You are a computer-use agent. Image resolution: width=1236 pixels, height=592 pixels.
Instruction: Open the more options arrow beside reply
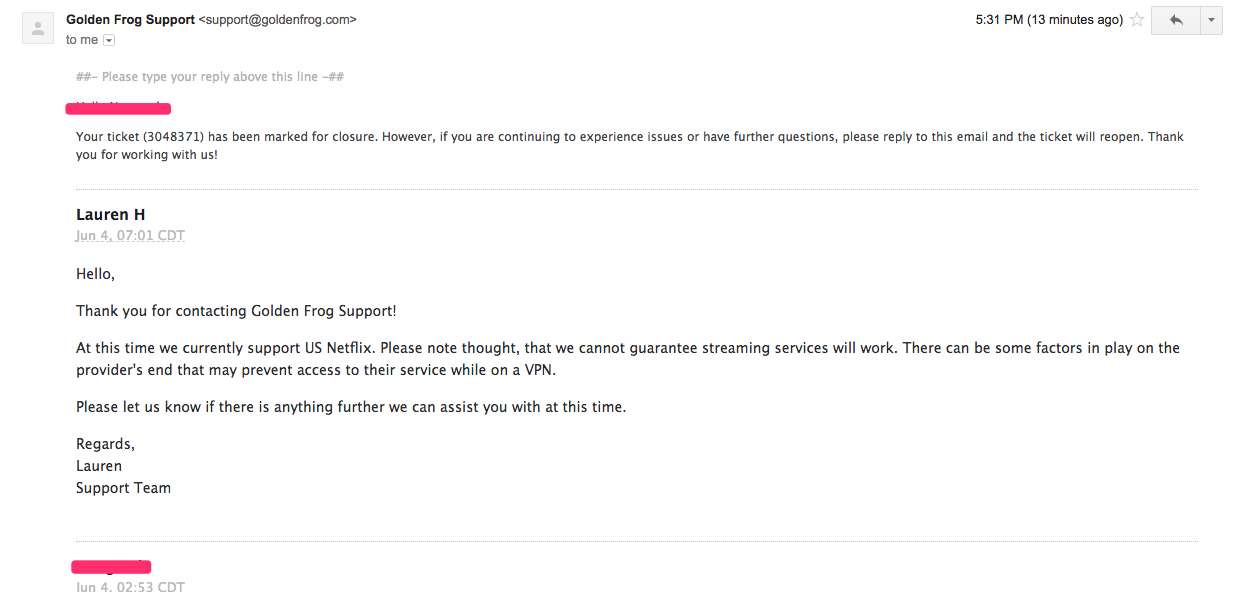(x=1211, y=20)
